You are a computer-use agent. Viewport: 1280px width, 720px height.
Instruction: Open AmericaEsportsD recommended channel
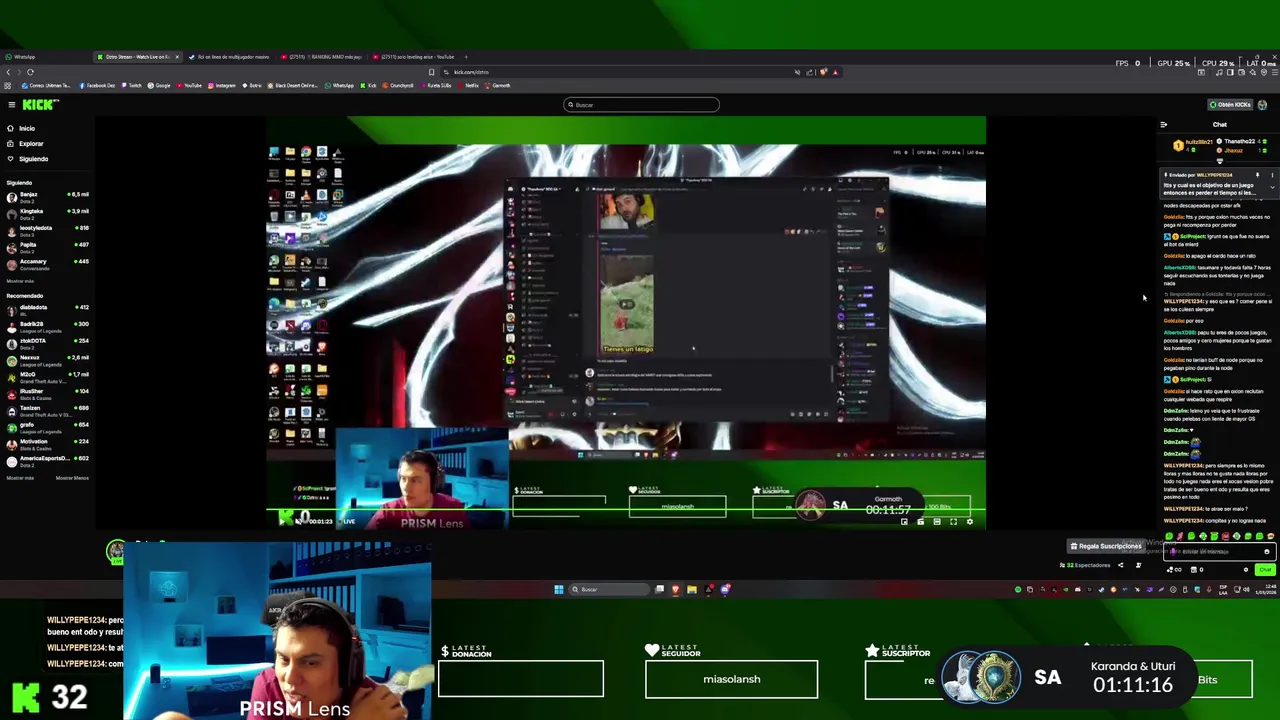click(47, 460)
